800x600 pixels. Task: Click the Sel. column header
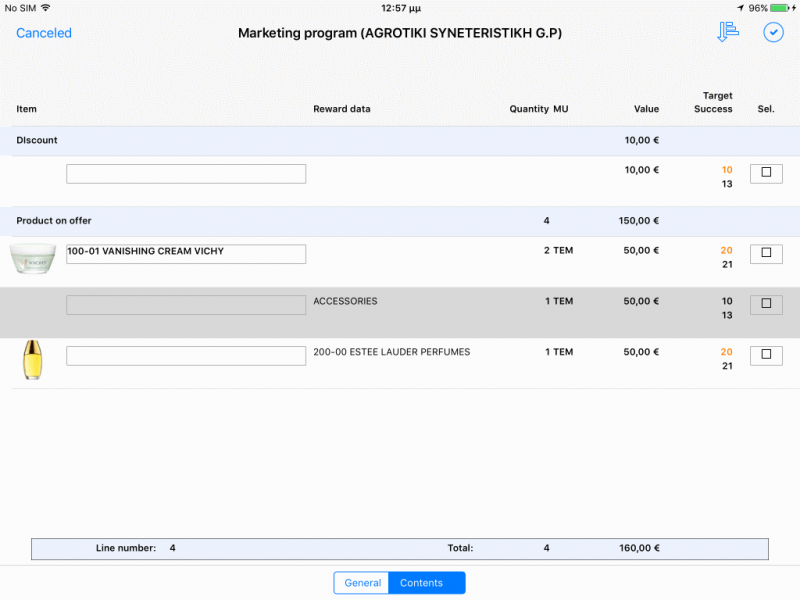(x=766, y=109)
